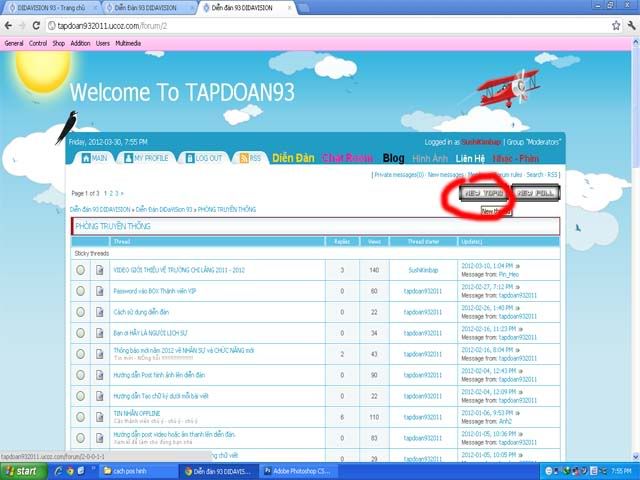This screenshot has width=640, height=480.
Task: Reload the page with the refresh icon
Action: 36,26
